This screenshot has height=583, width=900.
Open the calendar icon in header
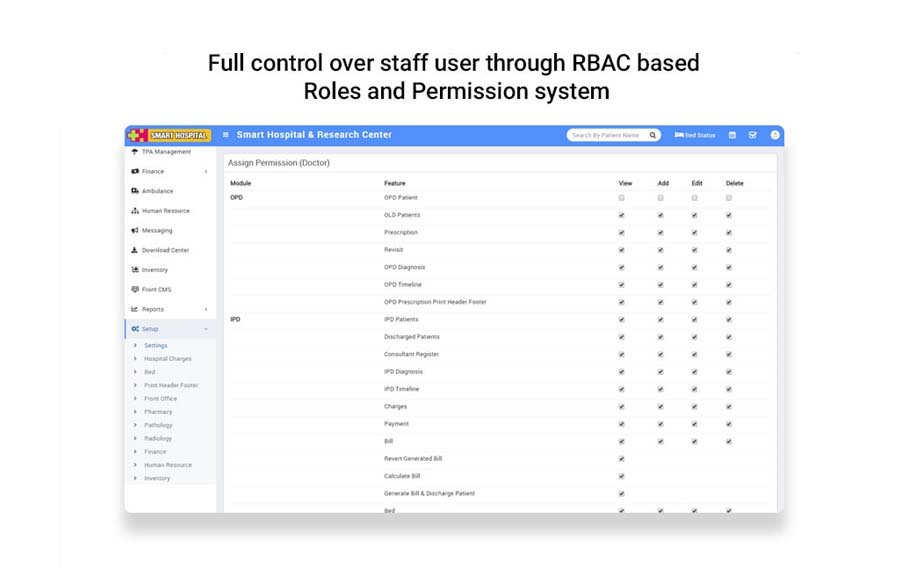click(x=732, y=135)
